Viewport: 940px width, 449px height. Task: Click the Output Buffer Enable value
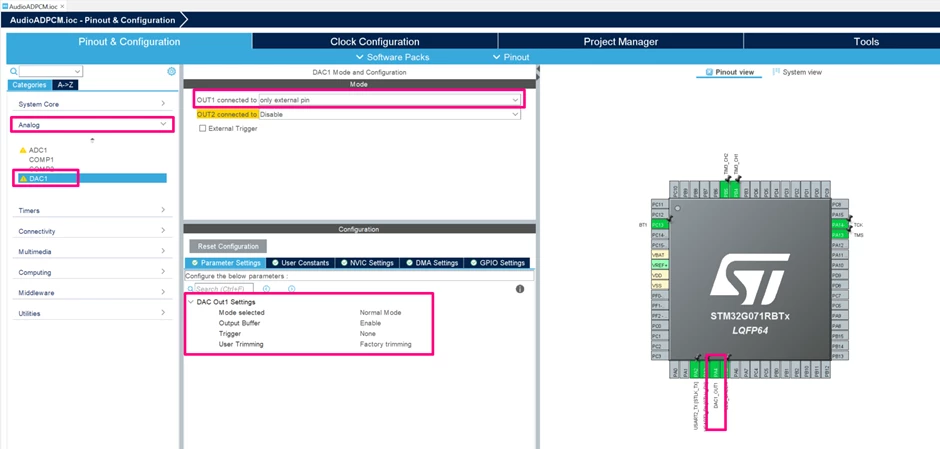[x=370, y=323]
